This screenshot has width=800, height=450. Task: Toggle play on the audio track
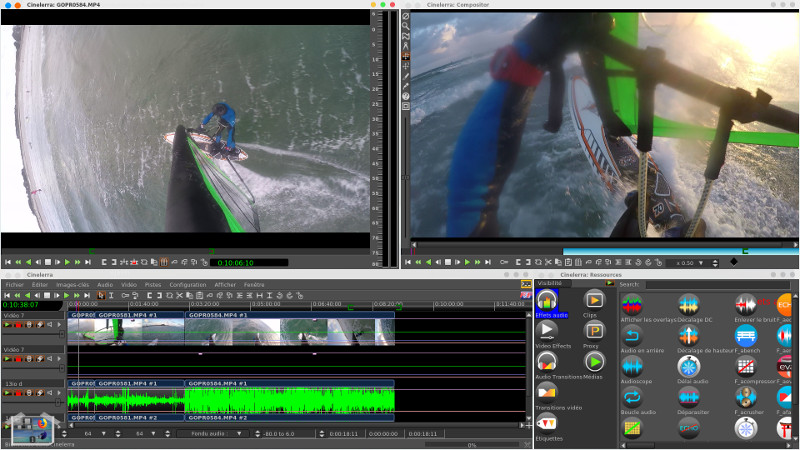8,392
